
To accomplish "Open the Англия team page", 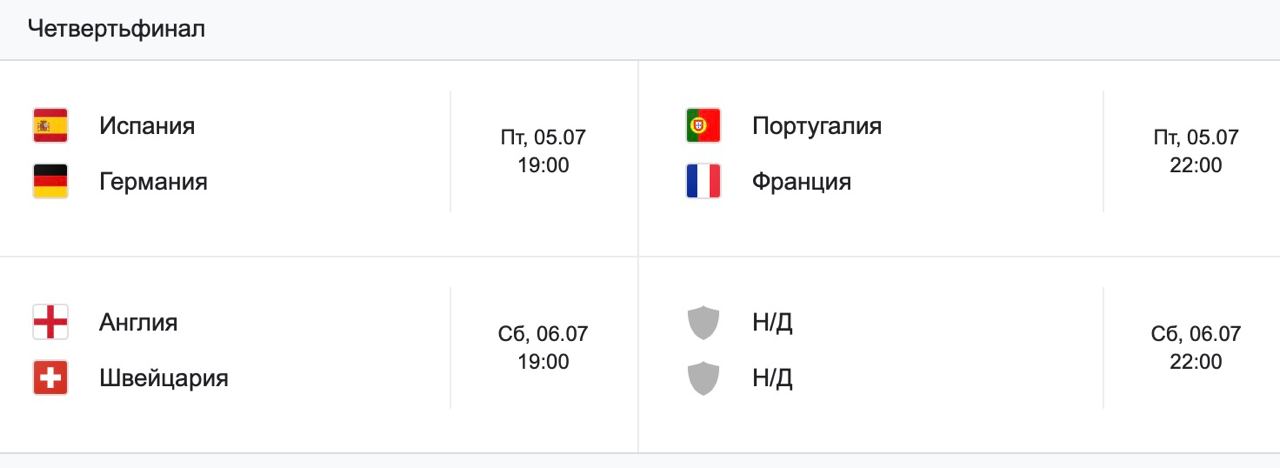I will coord(138,322).
